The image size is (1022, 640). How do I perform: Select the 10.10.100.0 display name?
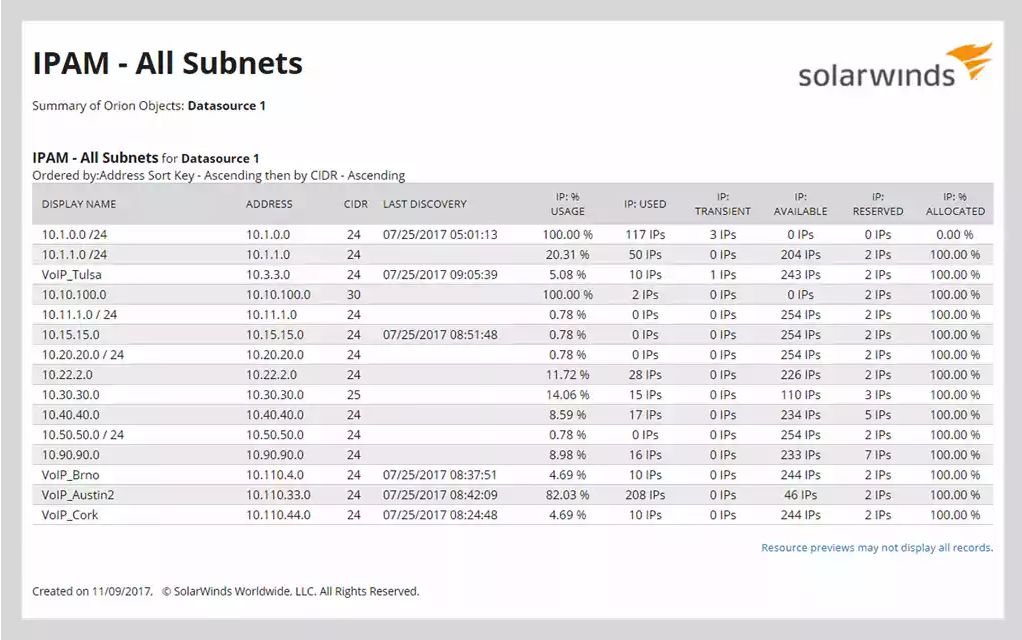pyautogui.click(x=74, y=295)
